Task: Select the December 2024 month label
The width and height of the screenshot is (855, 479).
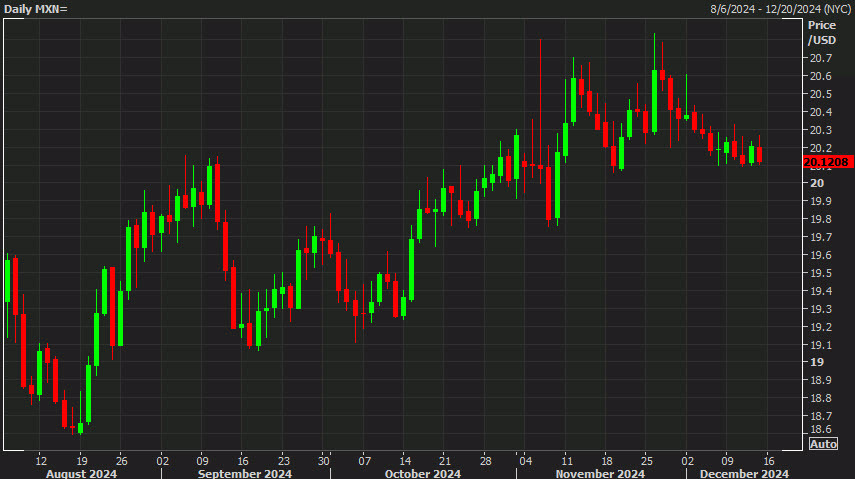Action: 744,473
